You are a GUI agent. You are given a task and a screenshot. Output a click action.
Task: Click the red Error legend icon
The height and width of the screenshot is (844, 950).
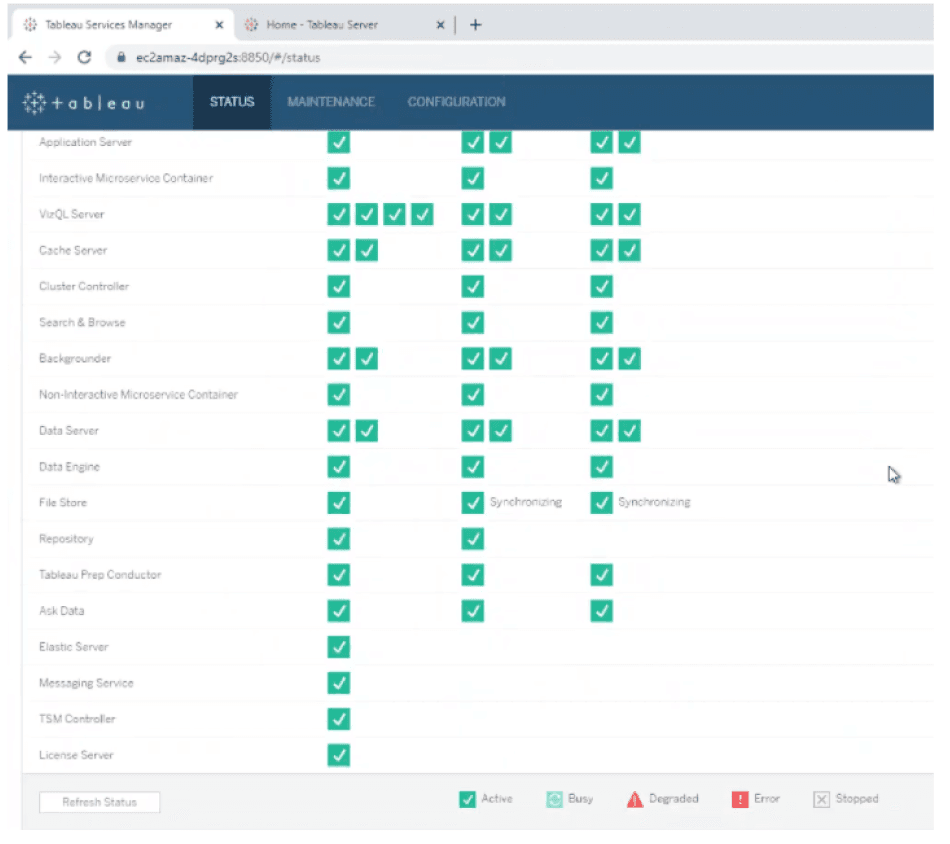point(740,799)
